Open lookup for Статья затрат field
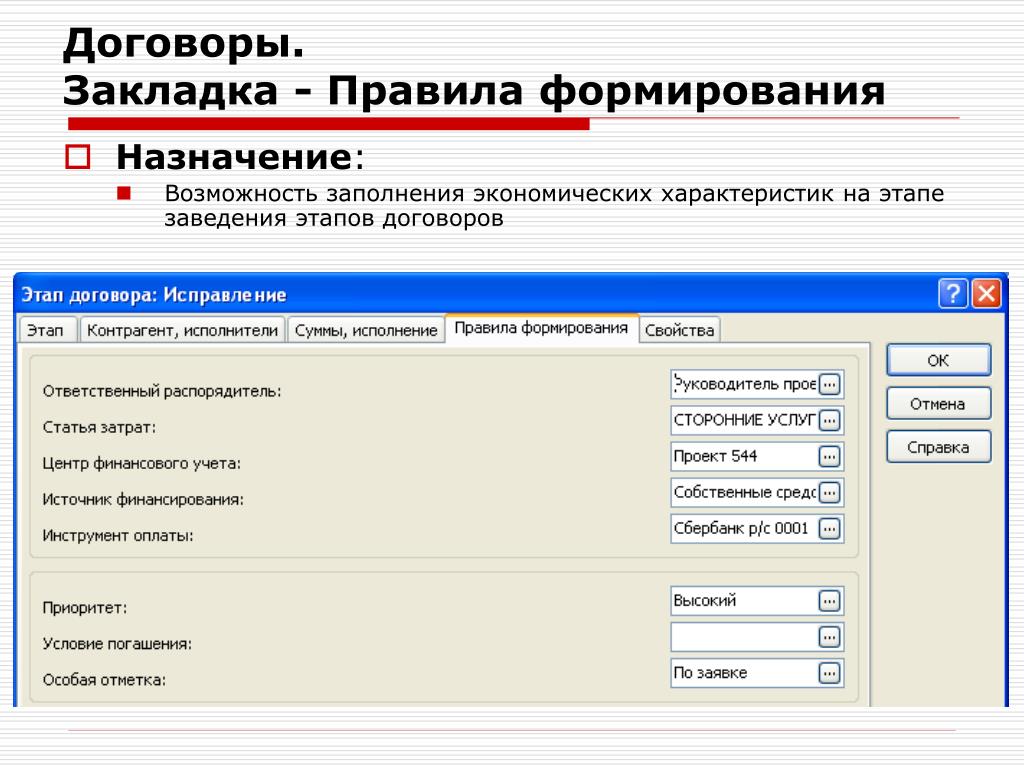The height and width of the screenshot is (768, 1024). (829, 420)
